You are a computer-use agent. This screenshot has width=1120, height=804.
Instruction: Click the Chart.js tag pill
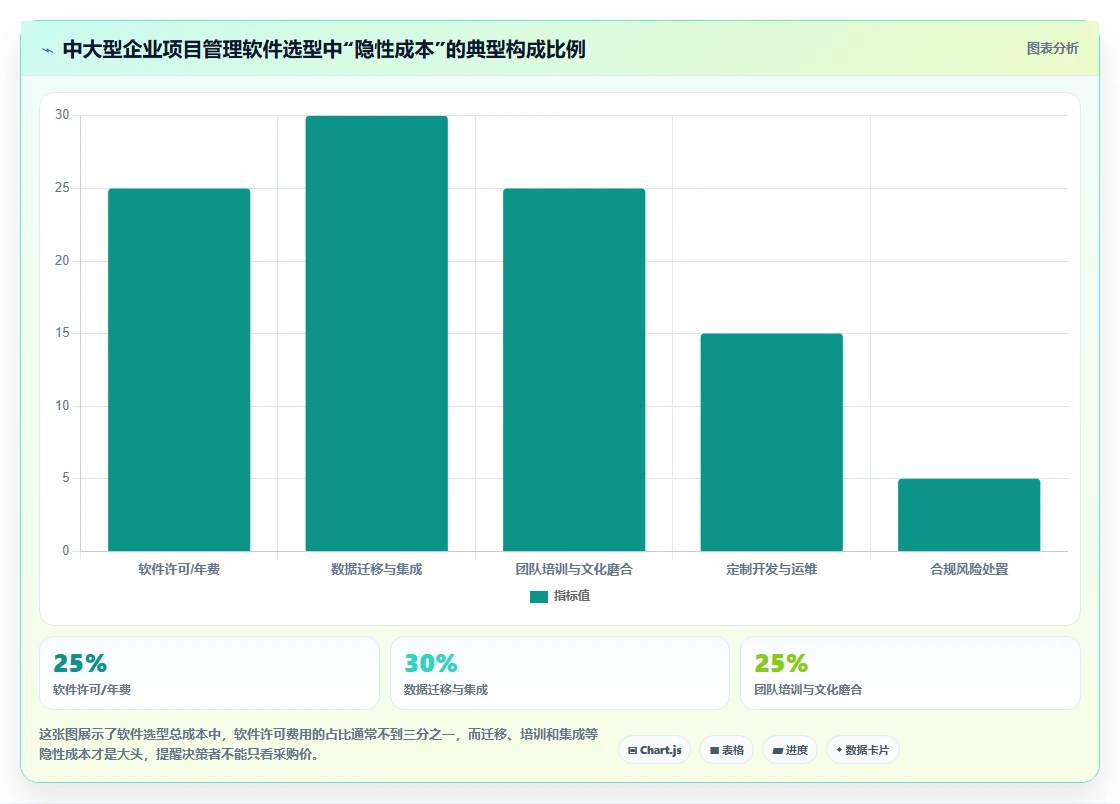pyautogui.click(x=654, y=750)
